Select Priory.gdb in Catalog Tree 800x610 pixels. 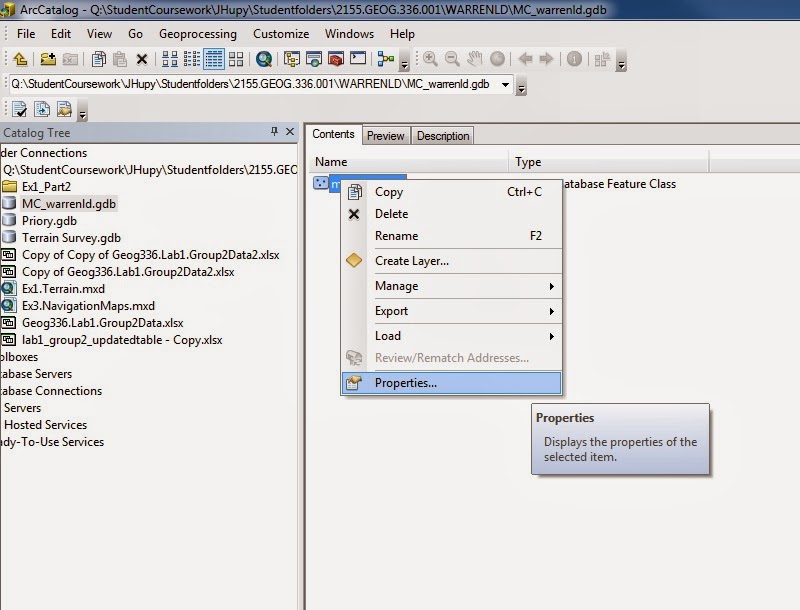(49, 221)
